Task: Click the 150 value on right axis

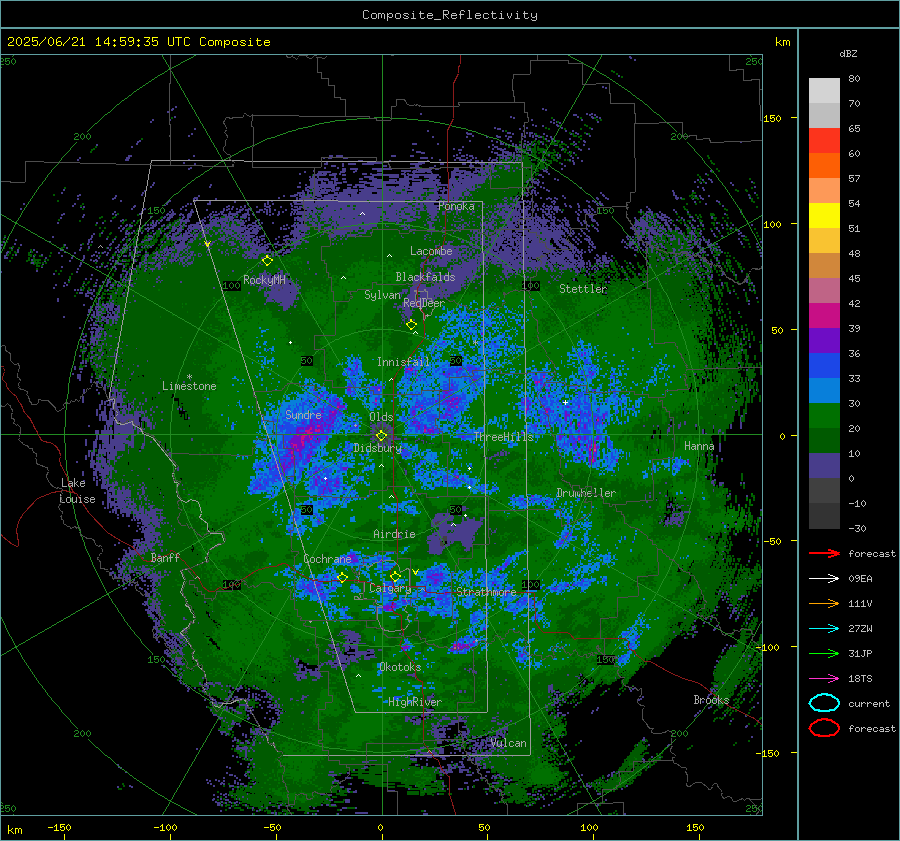Action: click(x=773, y=118)
